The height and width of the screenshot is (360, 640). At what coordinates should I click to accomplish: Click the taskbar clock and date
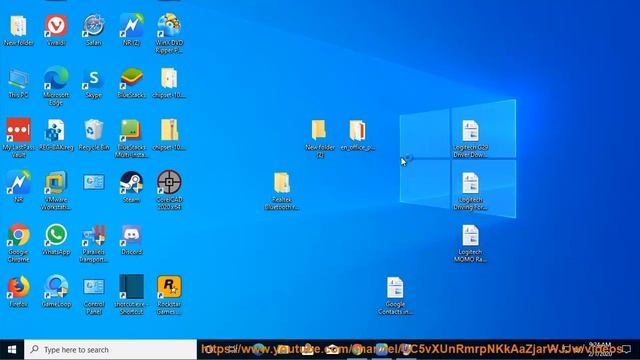tap(600, 350)
